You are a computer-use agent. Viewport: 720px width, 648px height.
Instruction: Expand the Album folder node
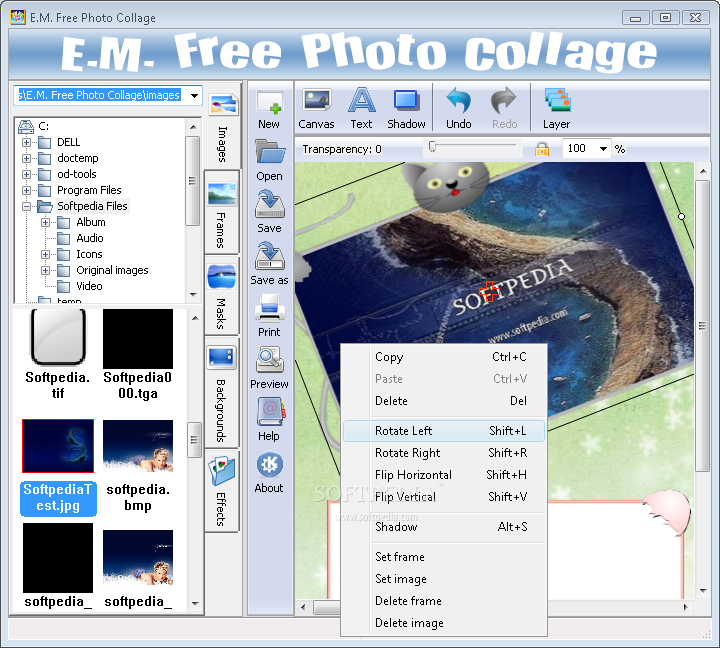click(x=45, y=222)
